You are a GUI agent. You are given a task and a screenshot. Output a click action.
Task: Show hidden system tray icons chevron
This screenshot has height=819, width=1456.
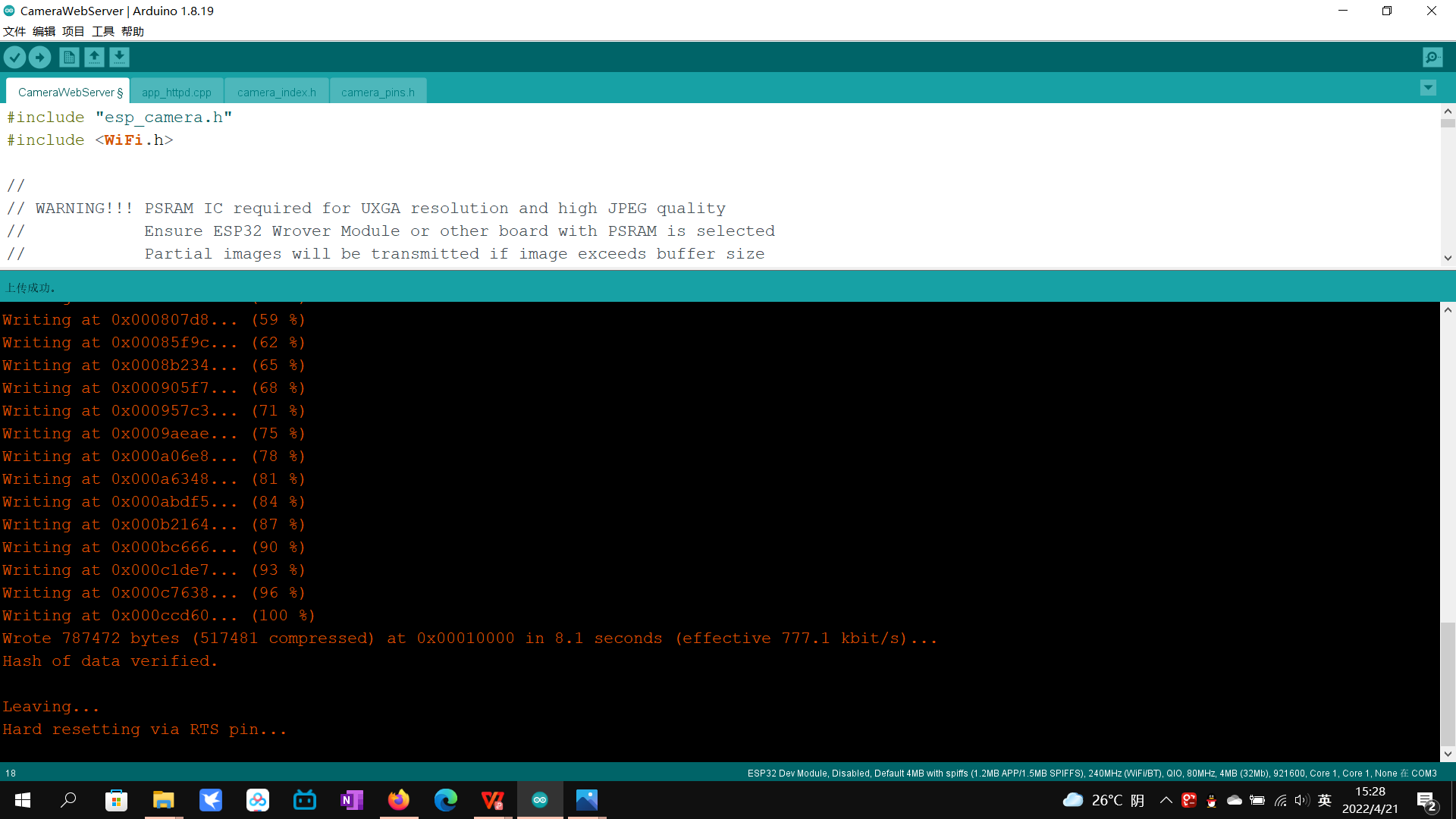(x=1166, y=800)
